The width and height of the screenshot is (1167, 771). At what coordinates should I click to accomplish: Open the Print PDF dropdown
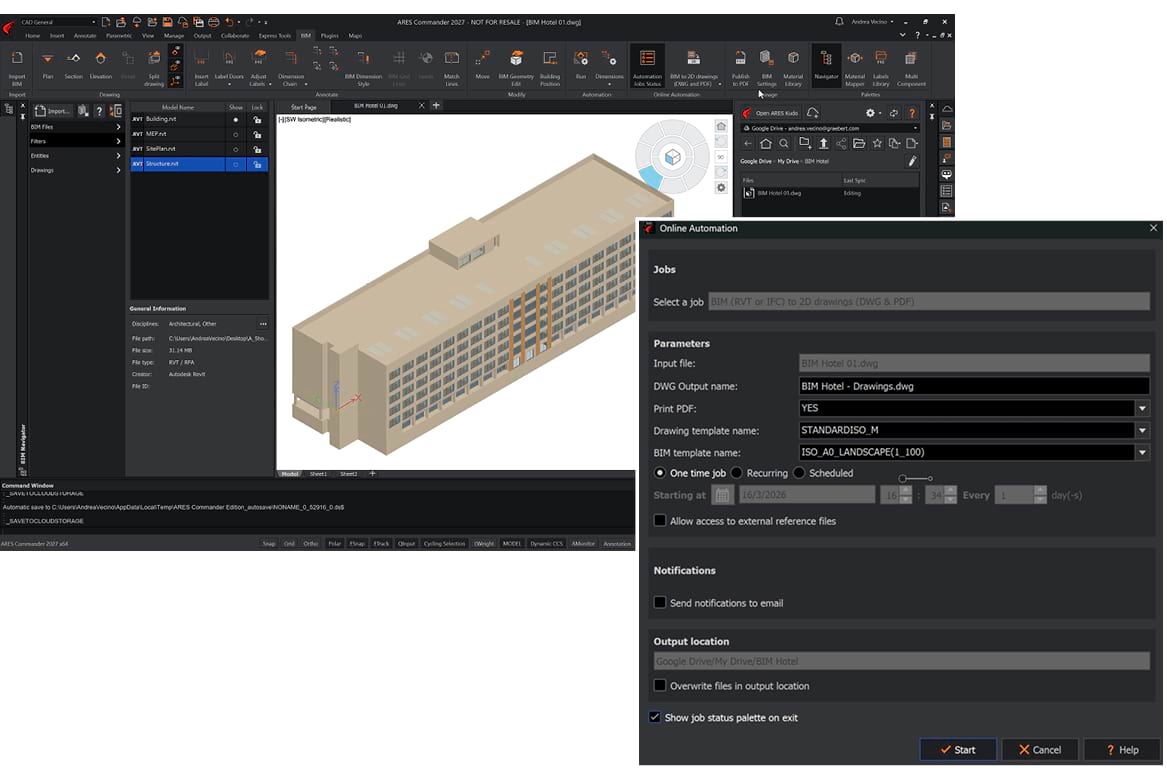[x=1141, y=408]
